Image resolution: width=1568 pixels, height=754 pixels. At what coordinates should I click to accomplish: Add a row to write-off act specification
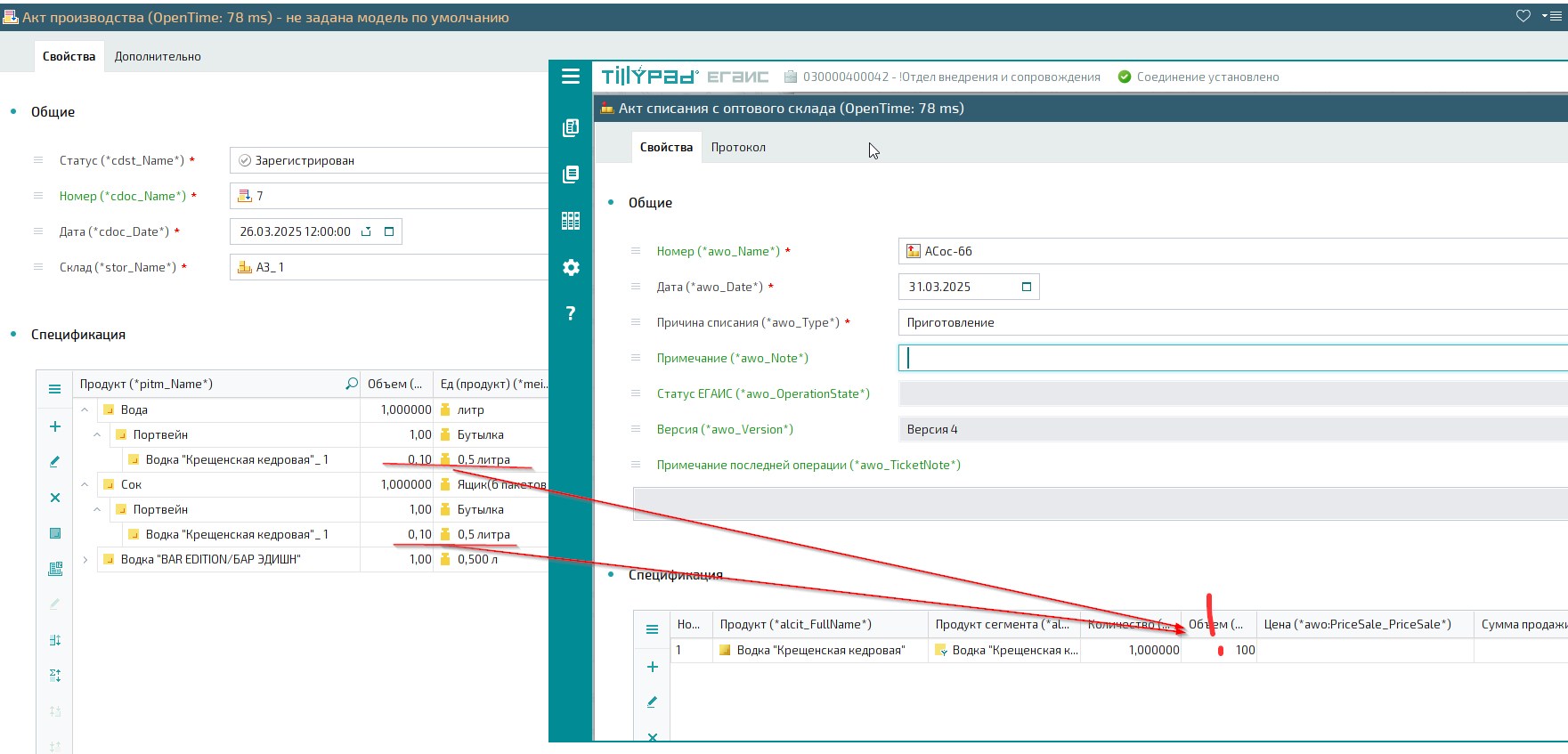(x=653, y=667)
